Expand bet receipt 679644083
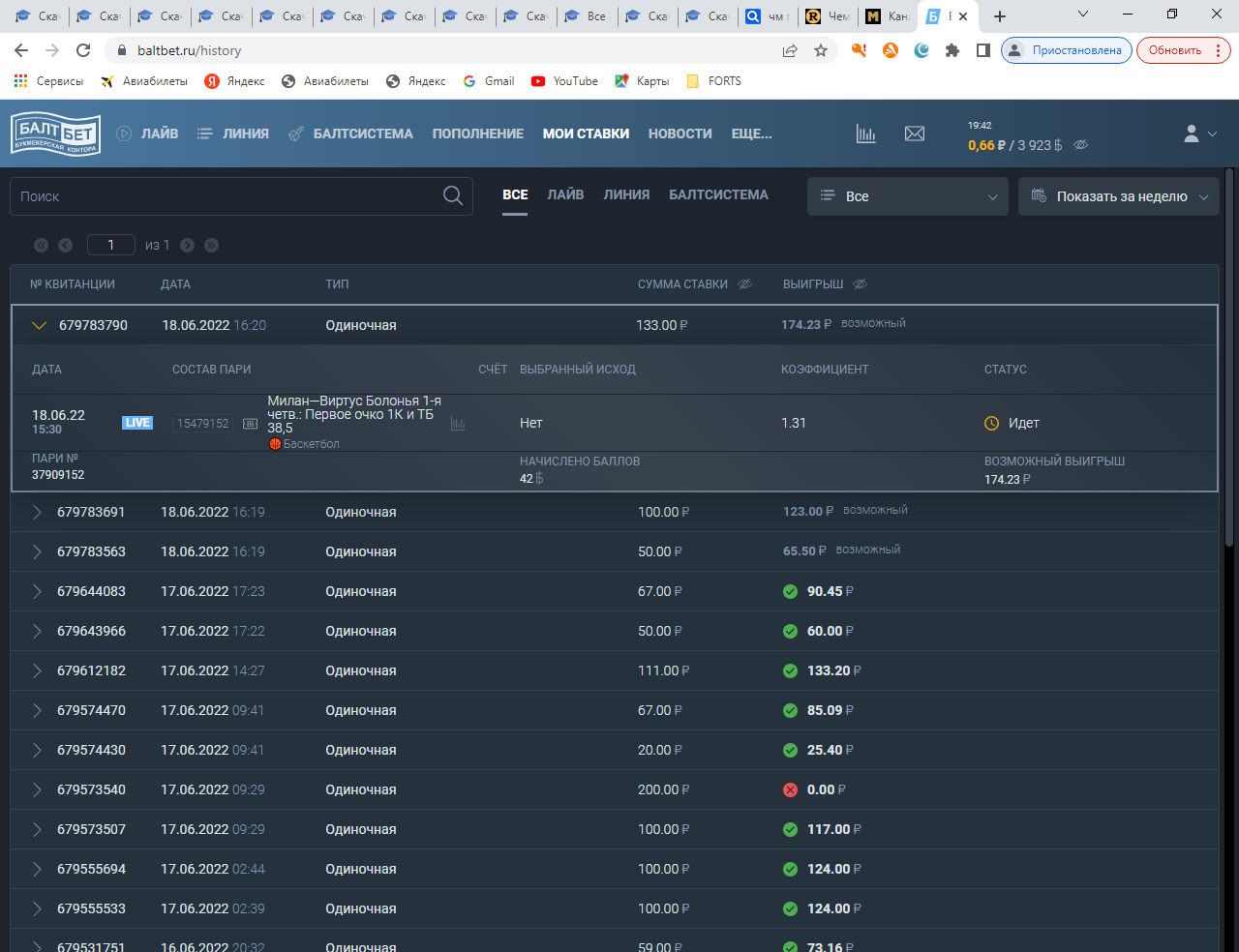This screenshot has height=952, width=1239. (x=37, y=591)
